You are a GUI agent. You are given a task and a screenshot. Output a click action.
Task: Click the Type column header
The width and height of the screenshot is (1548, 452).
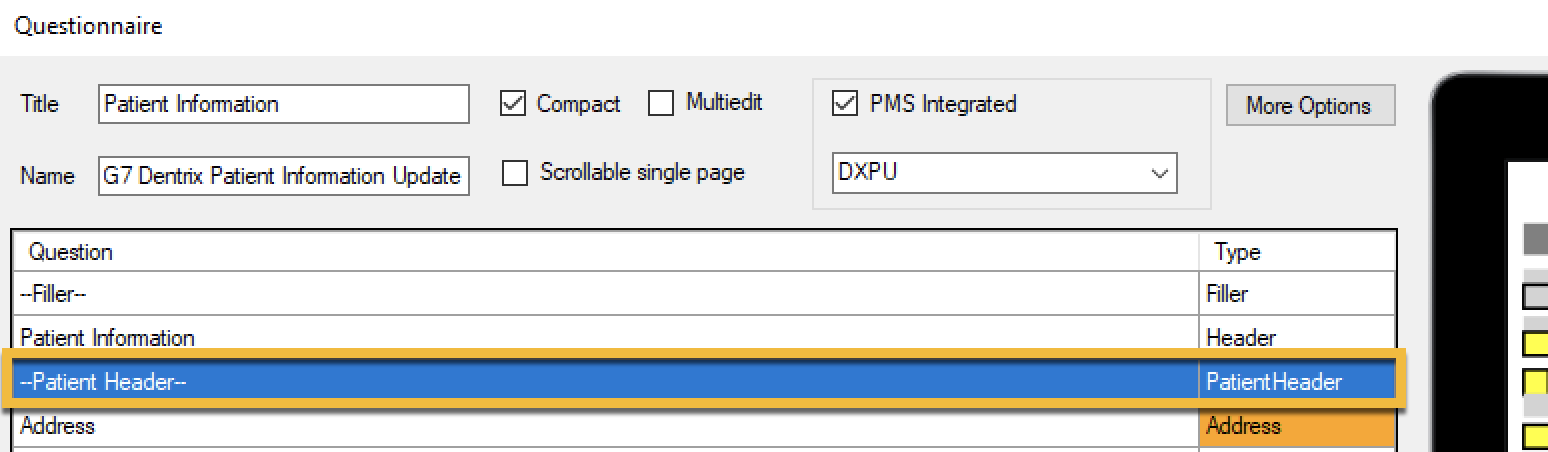(1297, 251)
